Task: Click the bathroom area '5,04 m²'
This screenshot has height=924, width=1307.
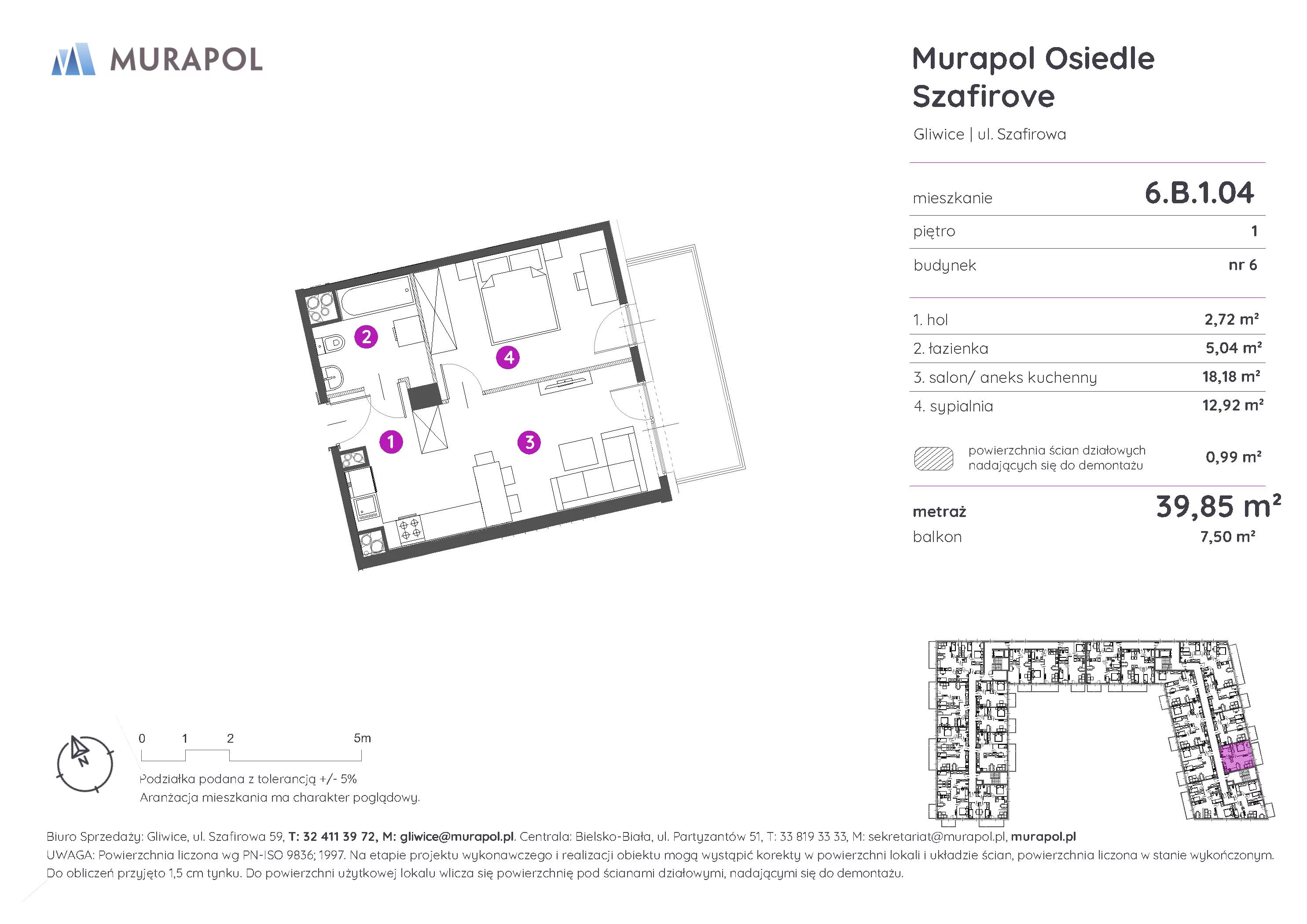Action: coord(1233,348)
